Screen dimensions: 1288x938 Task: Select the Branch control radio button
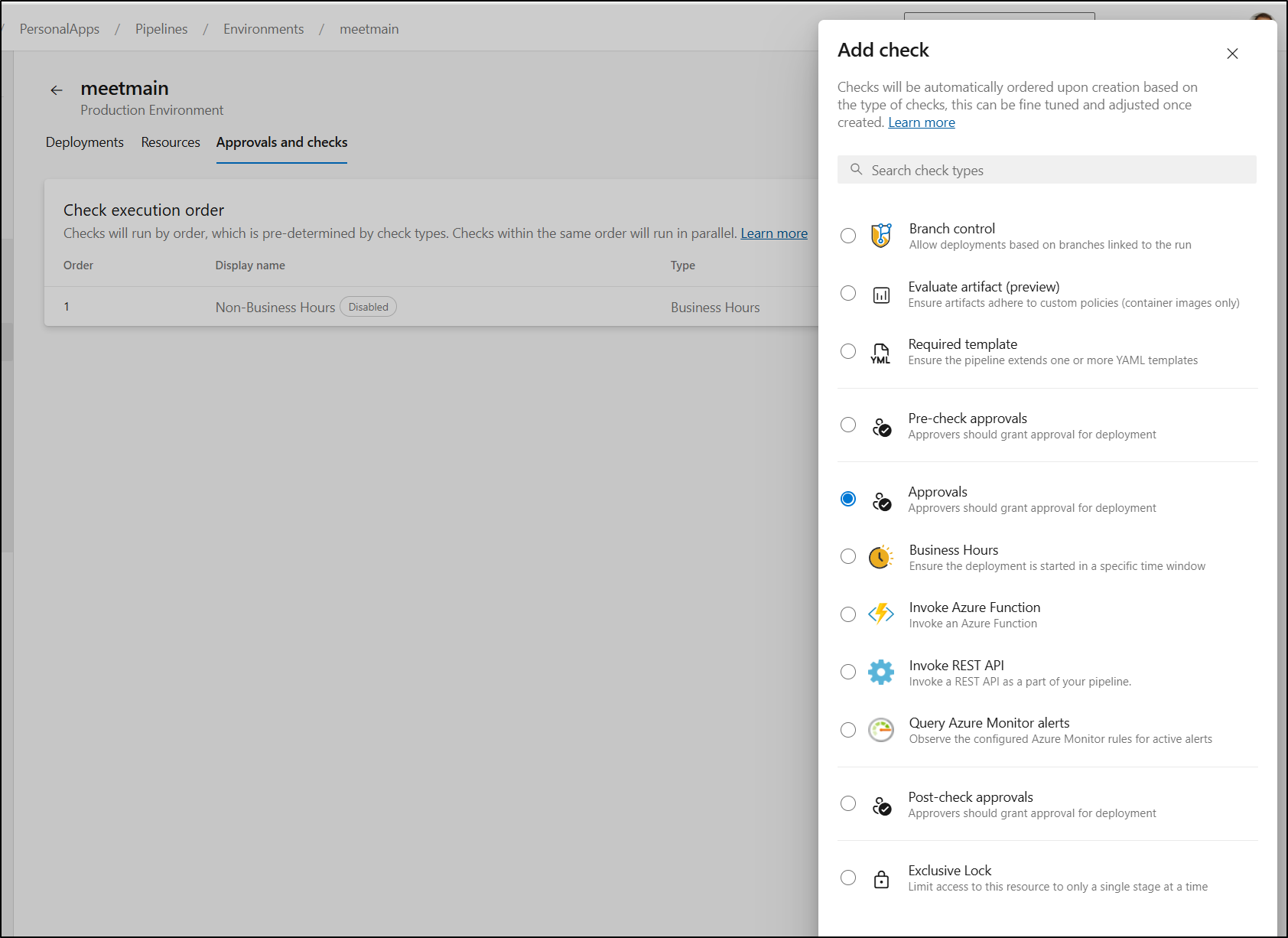coord(848,236)
